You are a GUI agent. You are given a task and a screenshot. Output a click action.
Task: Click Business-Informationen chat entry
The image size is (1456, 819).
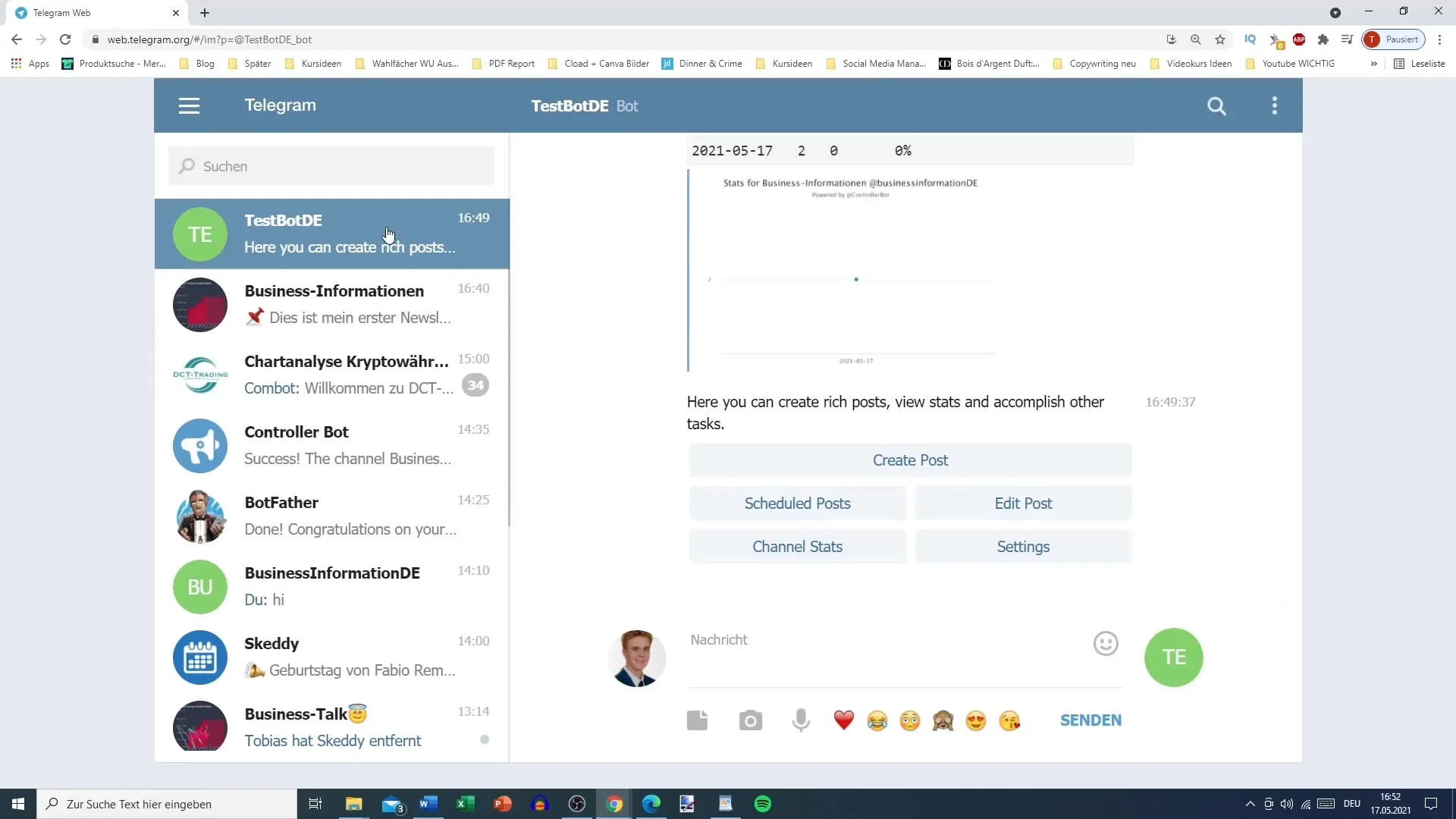pos(334,304)
